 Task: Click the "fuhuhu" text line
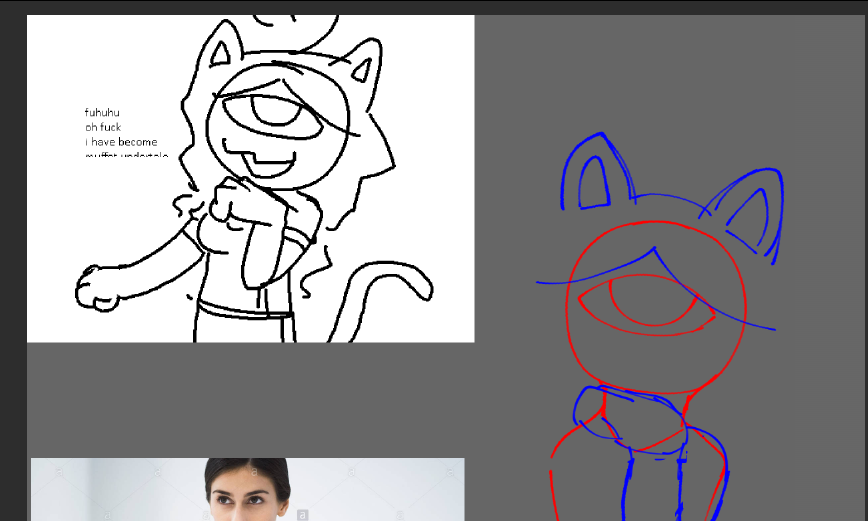[x=102, y=112]
